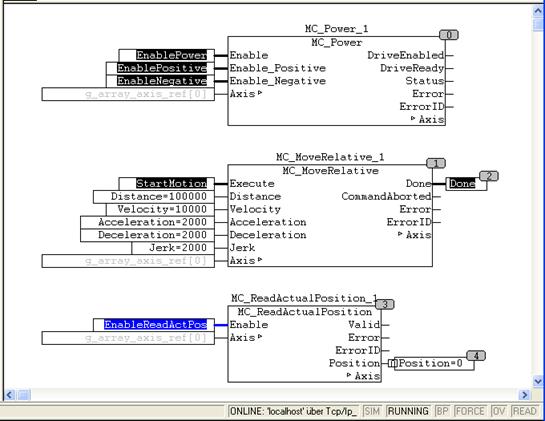
Task: Click the SIM status bar indicator
Action: [372, 412]
